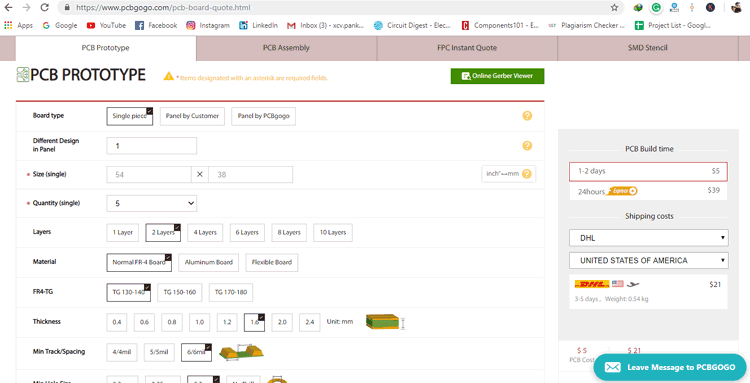Choose the Aluminum Board material
This screenshot has height=383, width=750.
click(x=209, y=262)
